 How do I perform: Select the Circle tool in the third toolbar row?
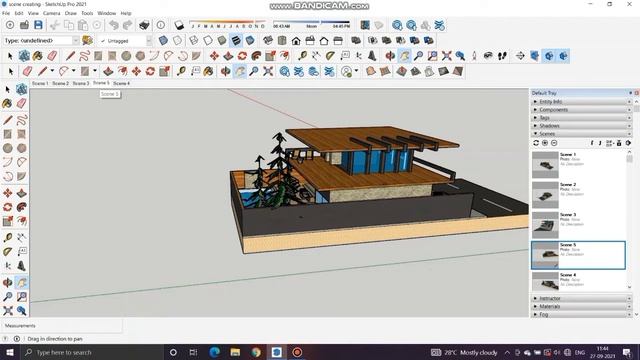[126, 56]
